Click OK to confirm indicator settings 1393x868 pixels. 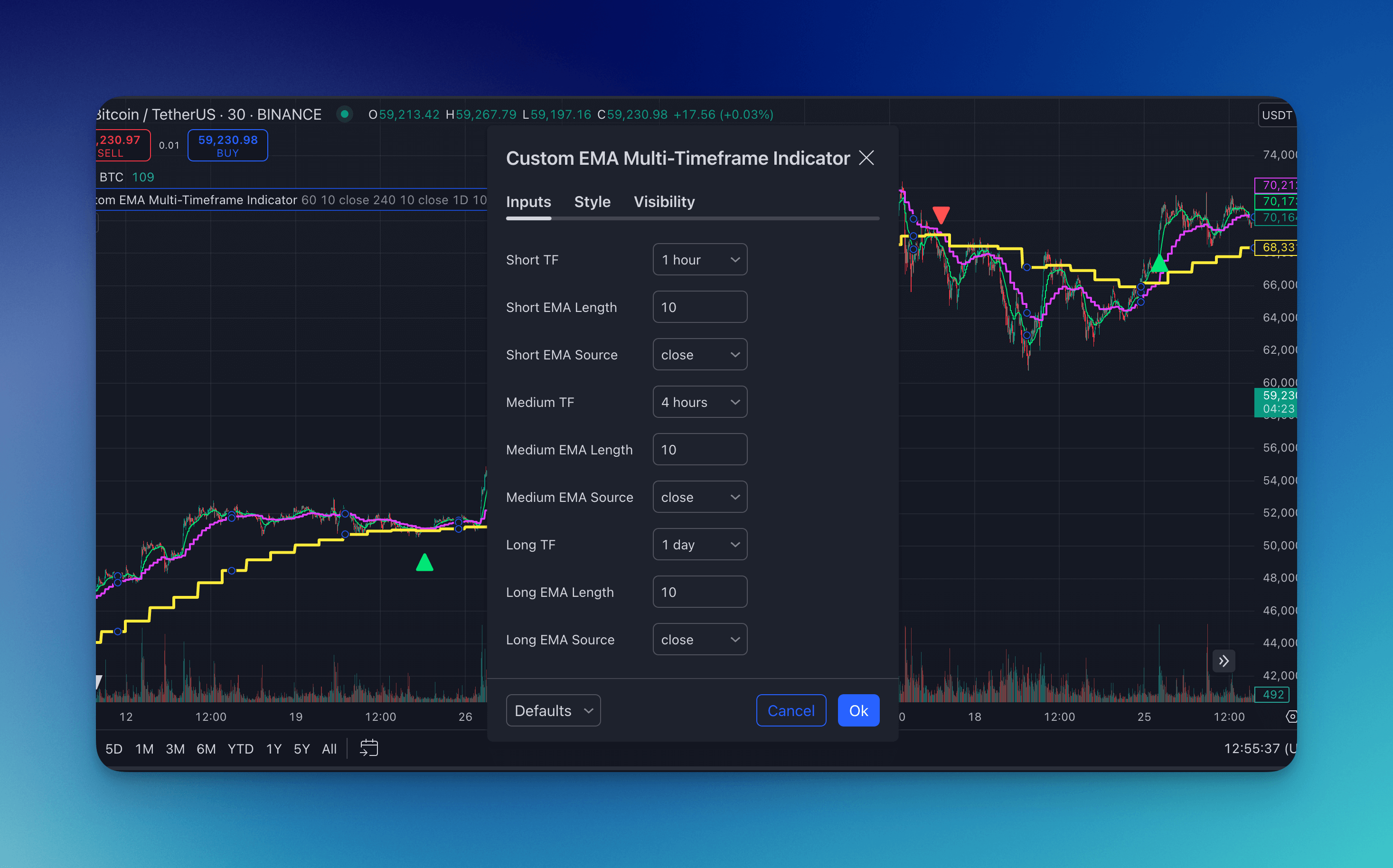tap(857, 711)
